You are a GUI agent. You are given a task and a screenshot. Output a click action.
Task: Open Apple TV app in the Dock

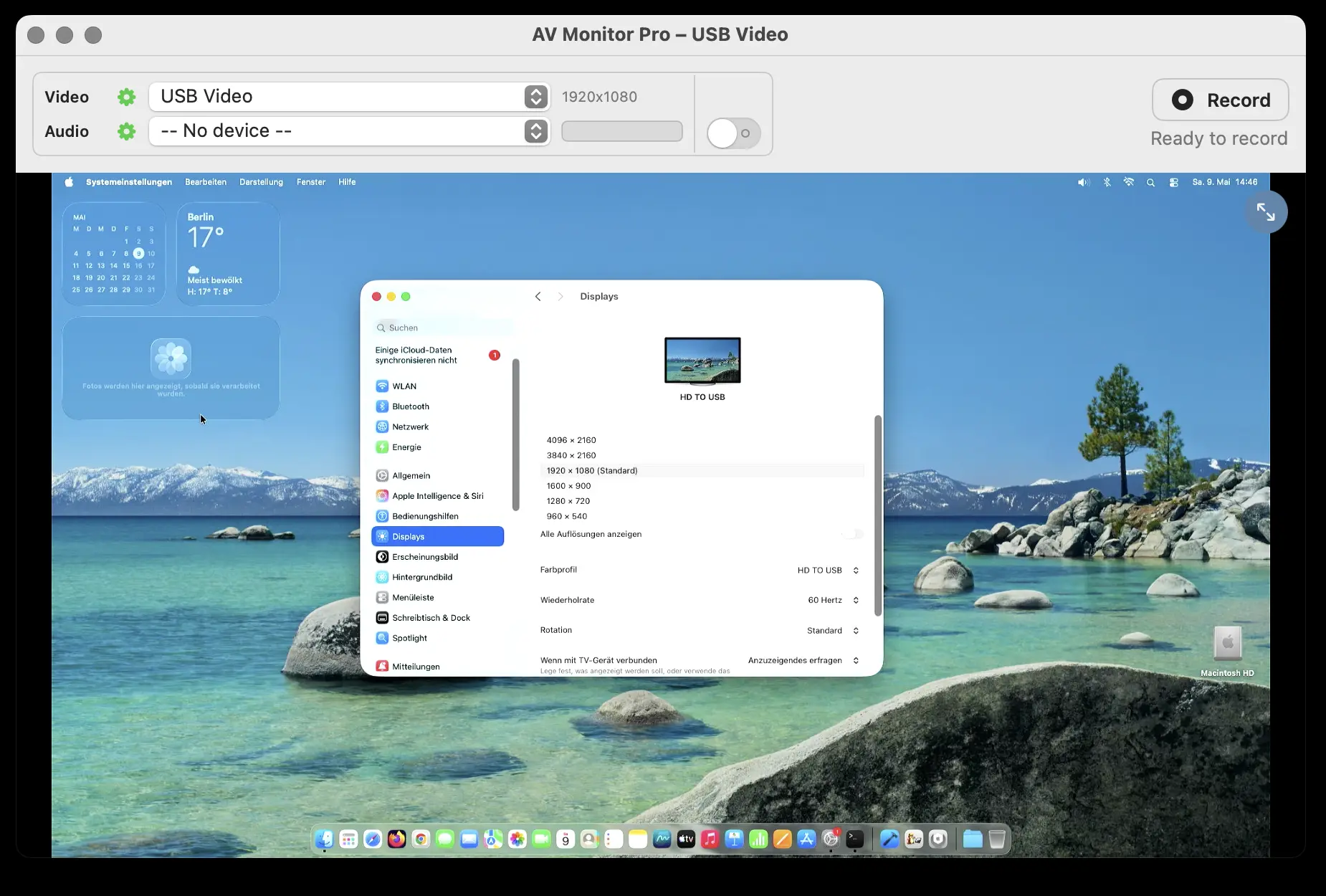tap(686, 839)
